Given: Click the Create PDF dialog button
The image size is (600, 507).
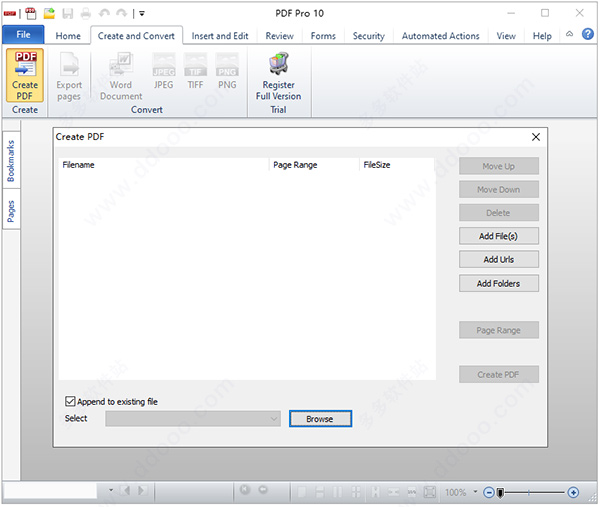Looking at the screenshot, I should coord(499,374).
